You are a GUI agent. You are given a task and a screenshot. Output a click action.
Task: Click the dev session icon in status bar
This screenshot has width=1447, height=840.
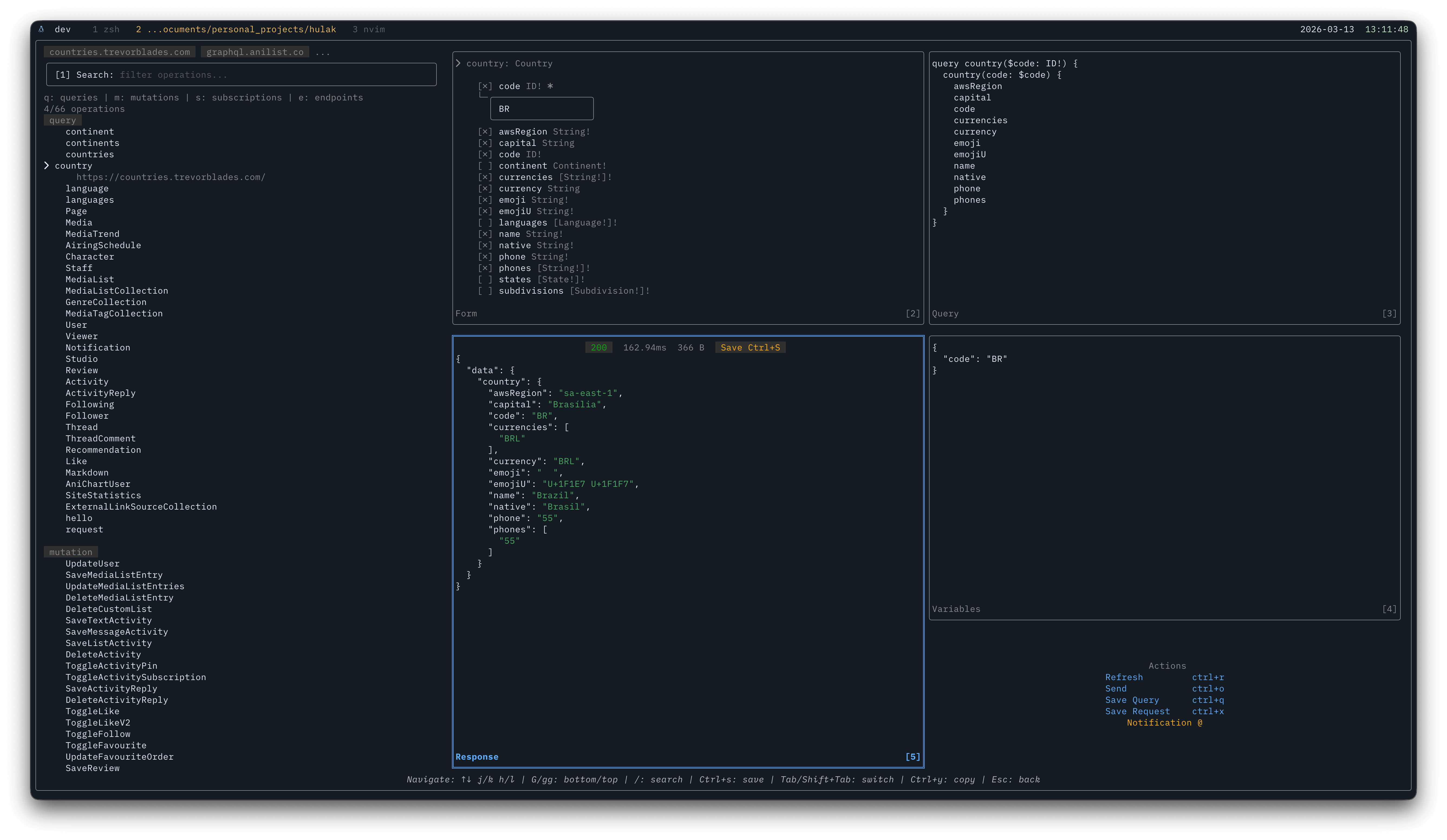click(x=41, y=29)
